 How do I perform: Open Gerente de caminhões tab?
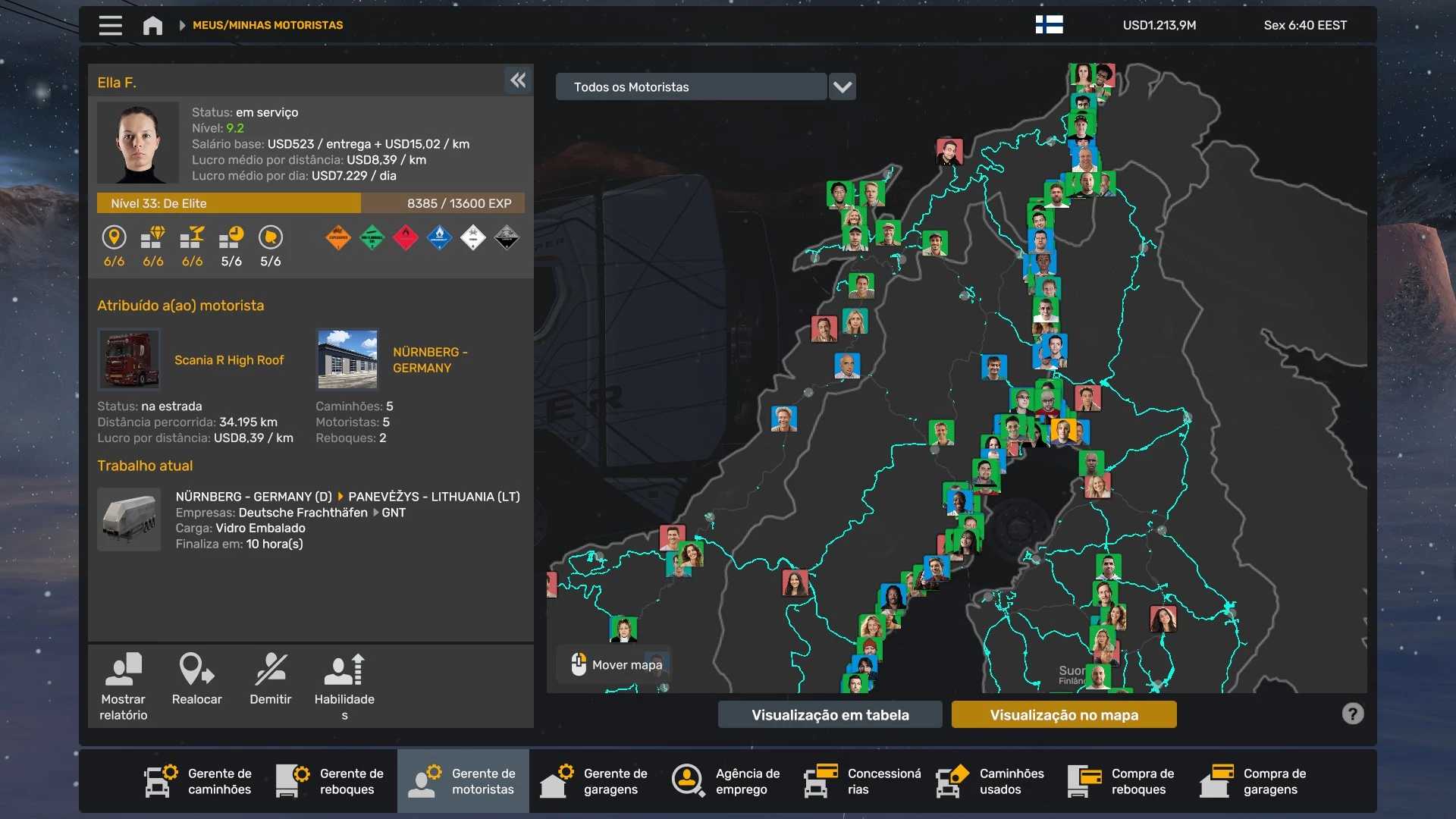coord(199,781)
